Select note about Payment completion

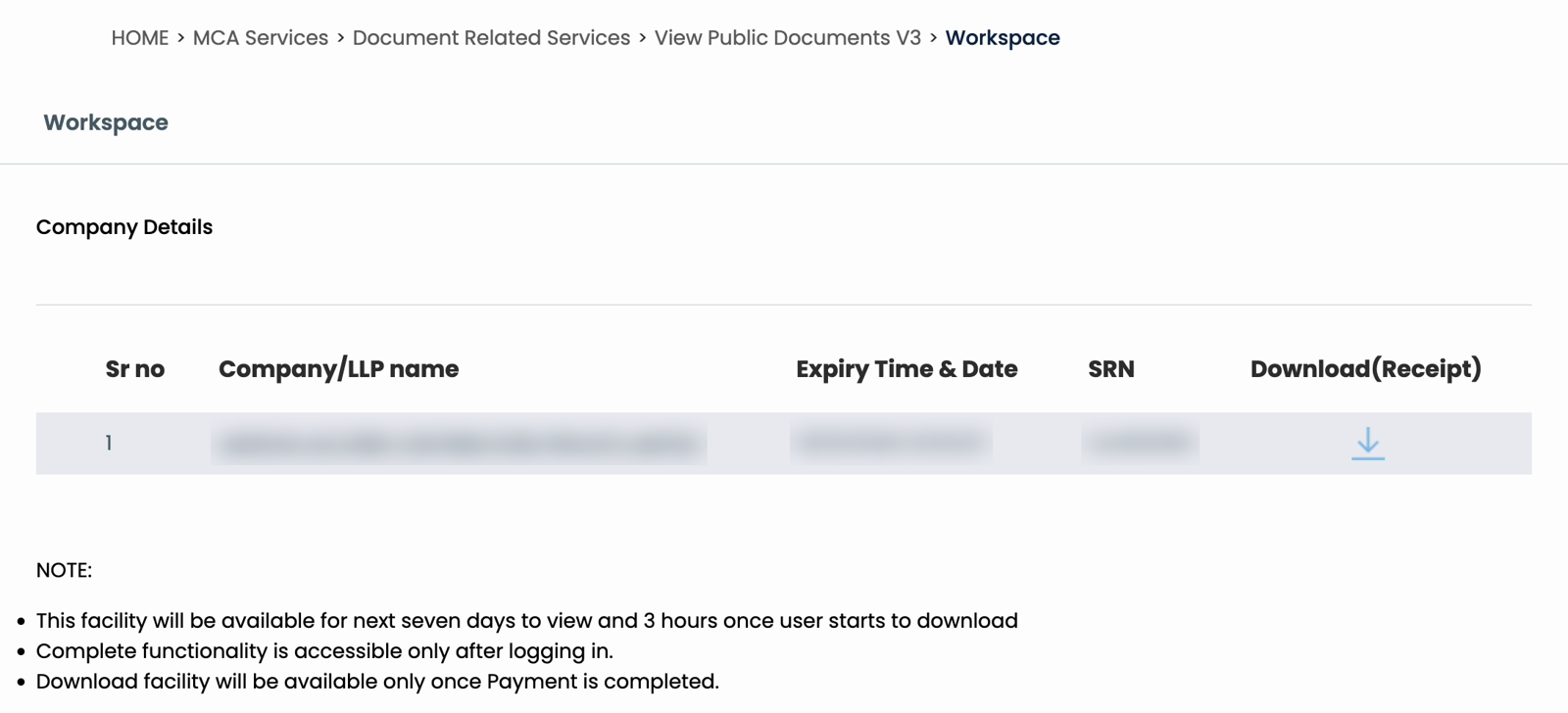pos(377,682)
